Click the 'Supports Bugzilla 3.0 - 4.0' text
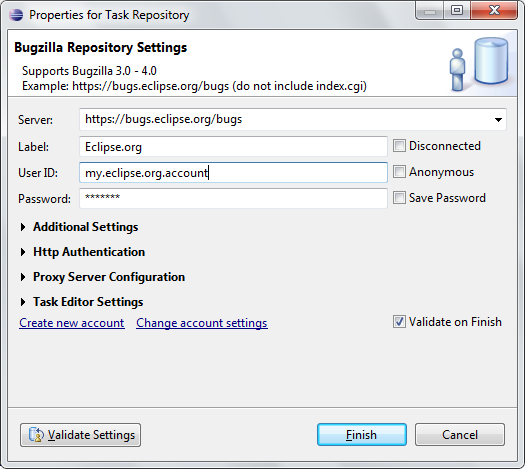Viewport: 525px width, 469px height. point(89,71)
